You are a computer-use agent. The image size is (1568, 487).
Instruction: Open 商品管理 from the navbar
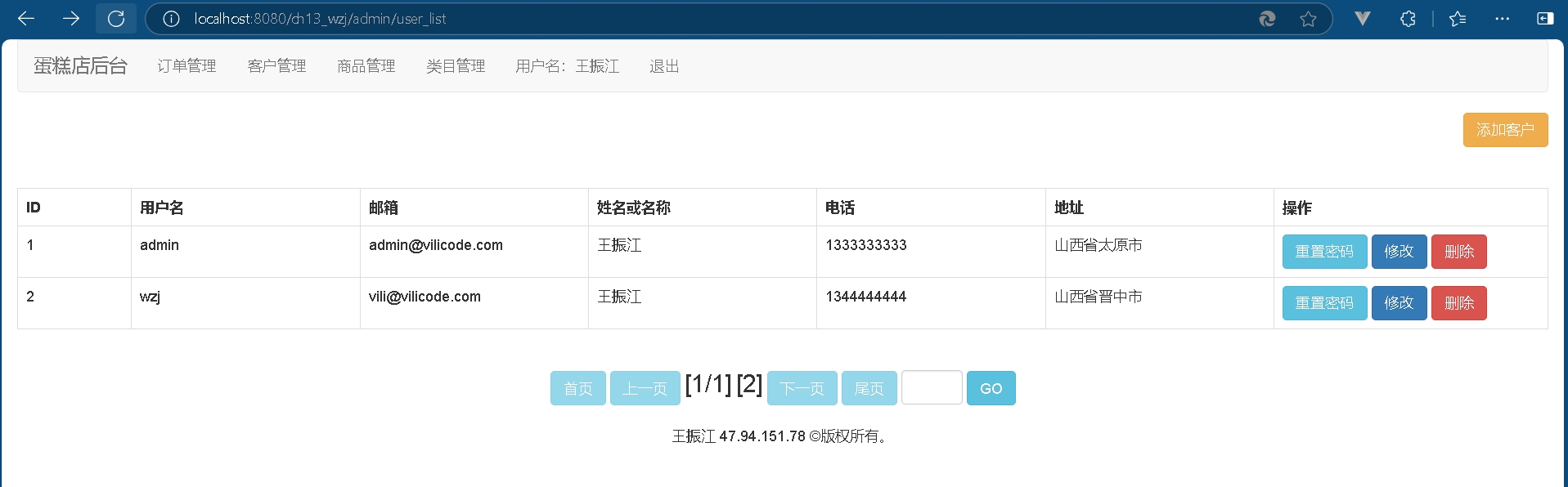pyautogui.click(x=366, y=66)
